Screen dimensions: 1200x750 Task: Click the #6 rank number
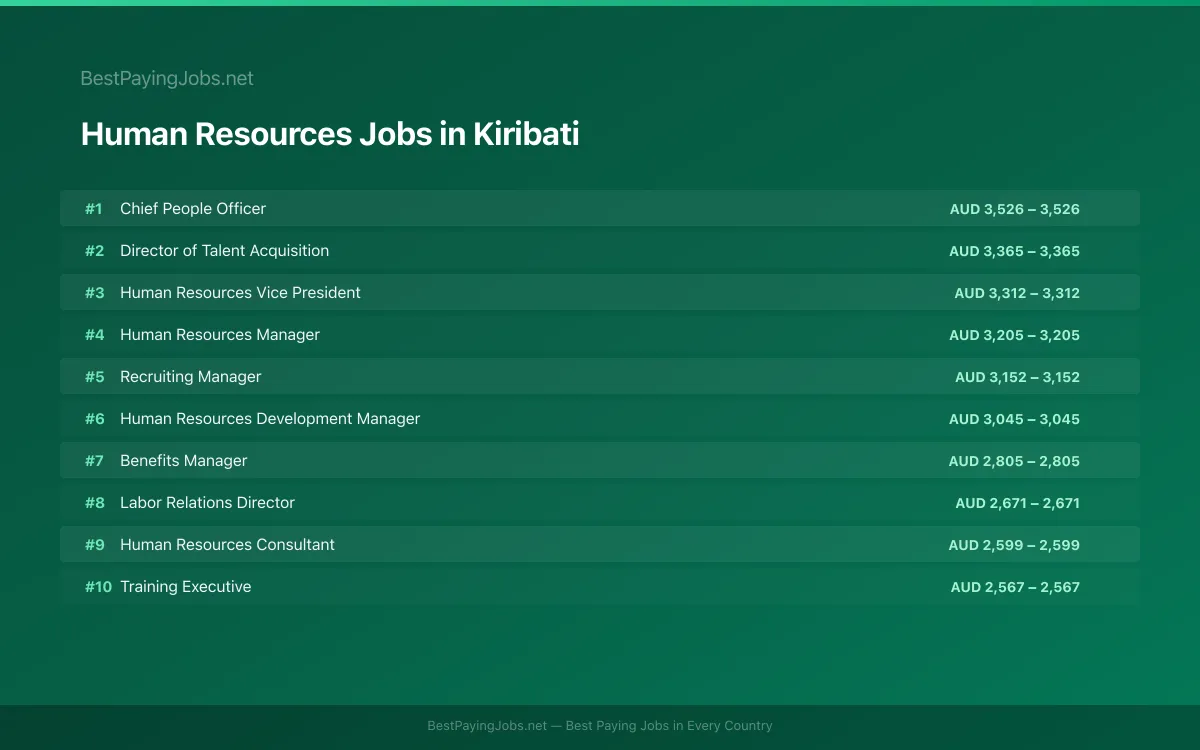tap(94, 419)
